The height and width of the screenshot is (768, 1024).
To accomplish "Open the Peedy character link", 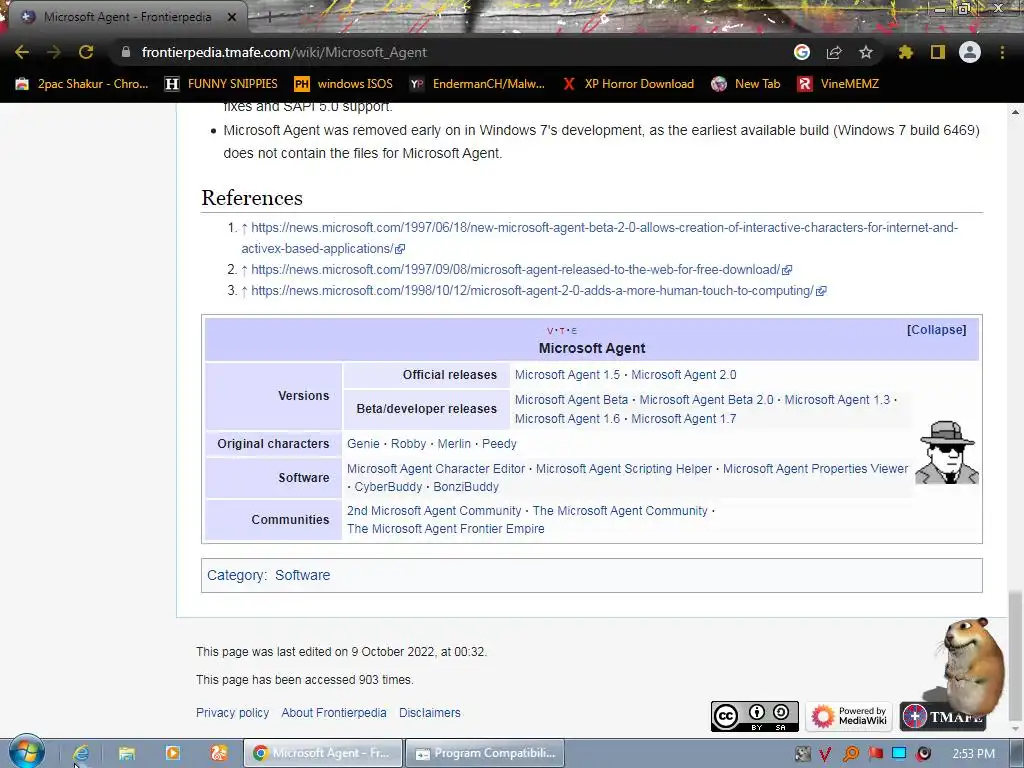I will tap(499, 443).
